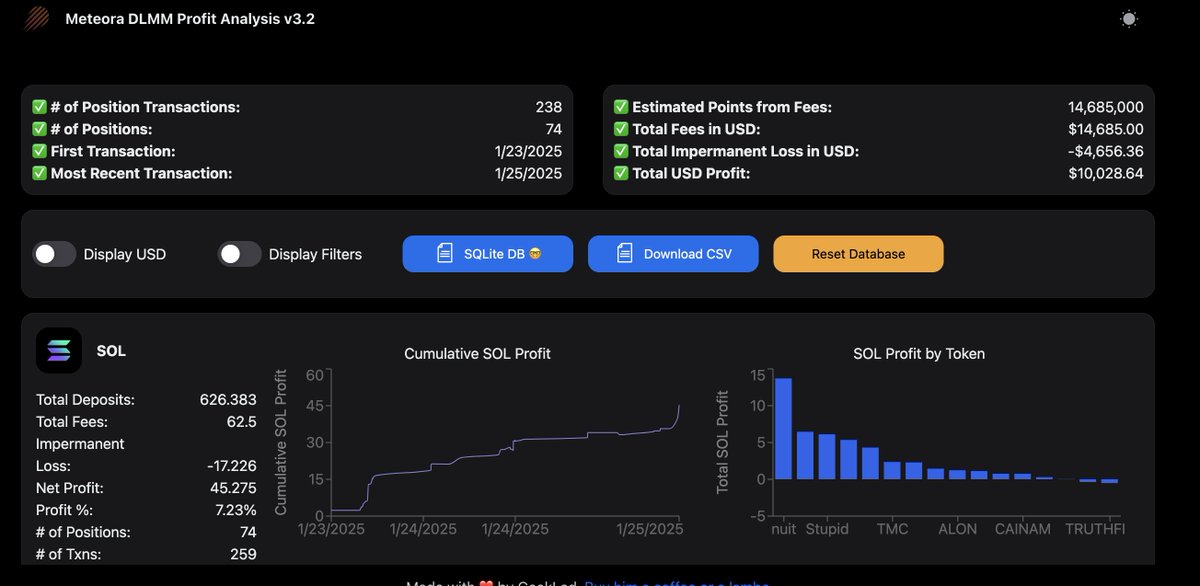
Task: Click the SOL Profit by Token chart title
Action: 919,354
